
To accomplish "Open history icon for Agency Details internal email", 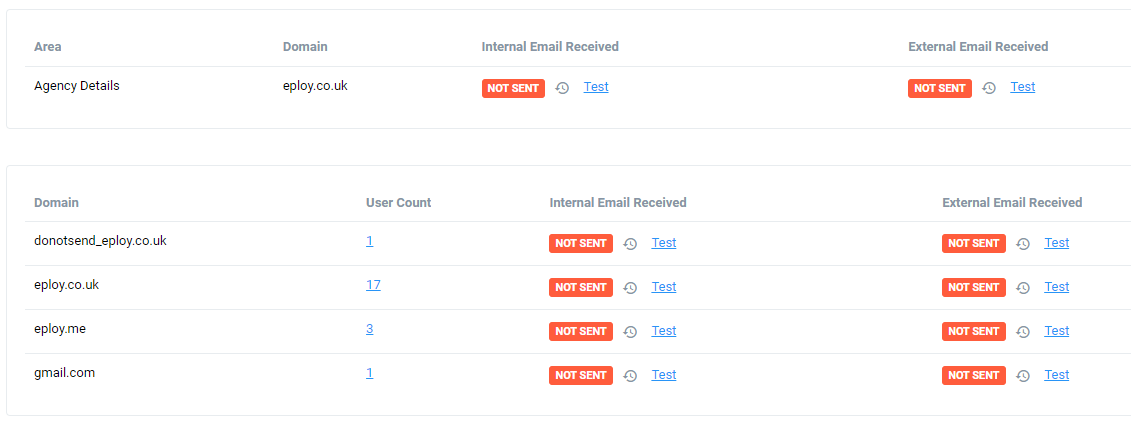I will (x=563, y=88).
